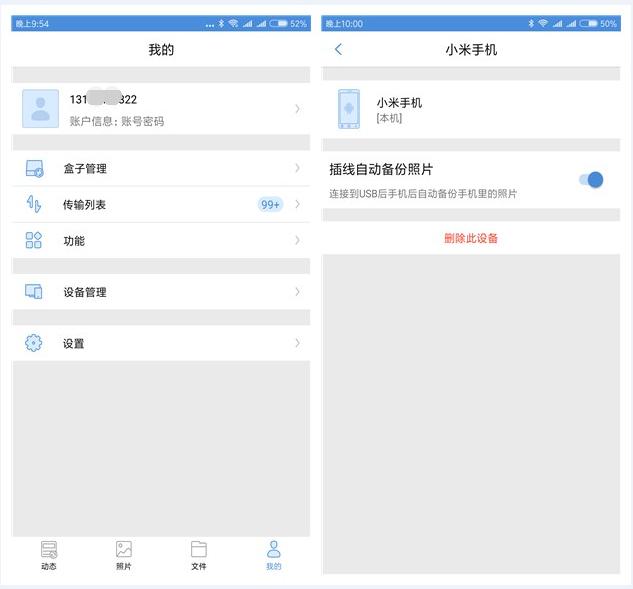This screenshot has width=633, height=589.
Task: Tap 插线自动备份照片 heading
Action: (381, 169)
